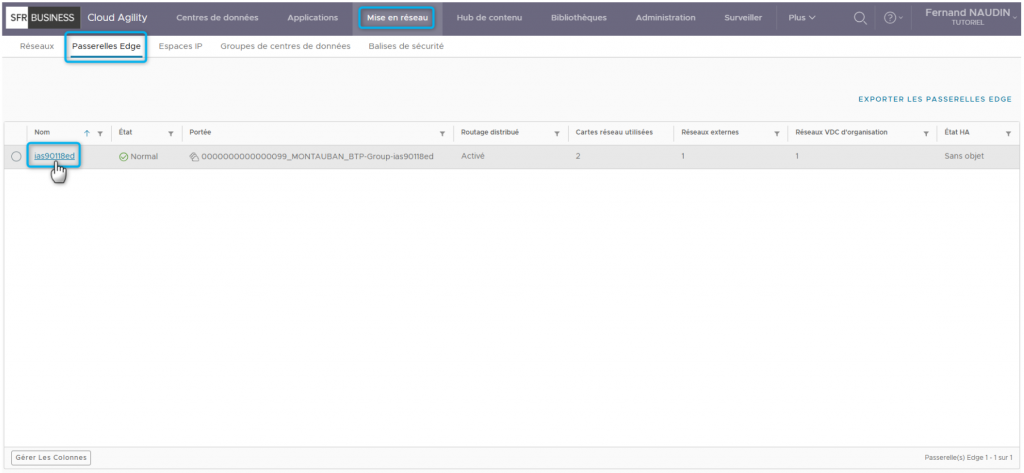Click the search magnifier icon
The image size is (1024, 473).
(859, 18)
